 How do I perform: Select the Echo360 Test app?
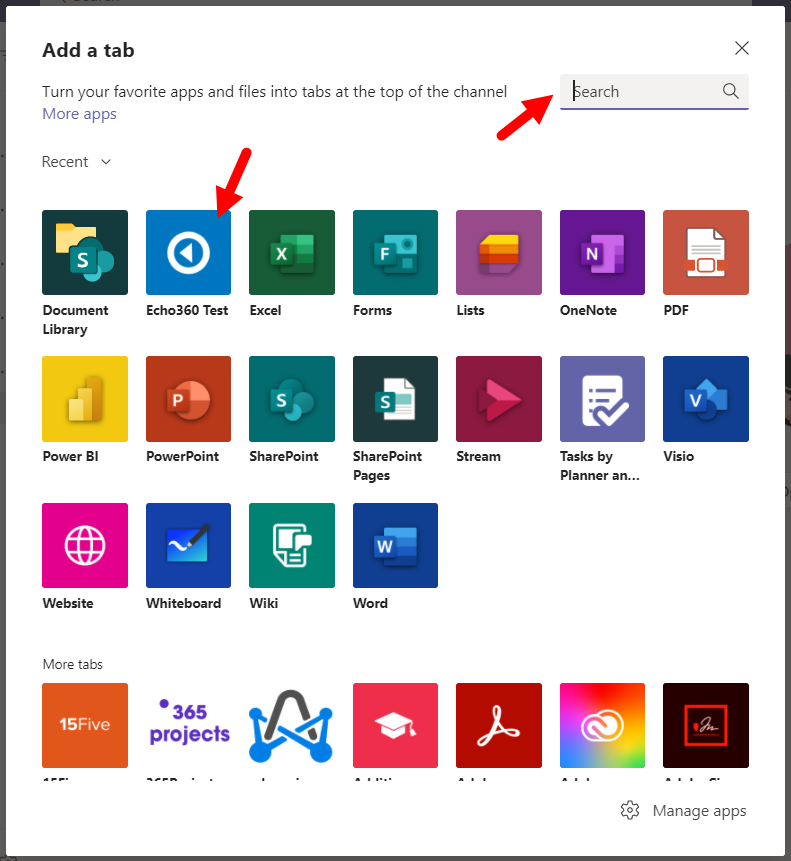(188, 252)
